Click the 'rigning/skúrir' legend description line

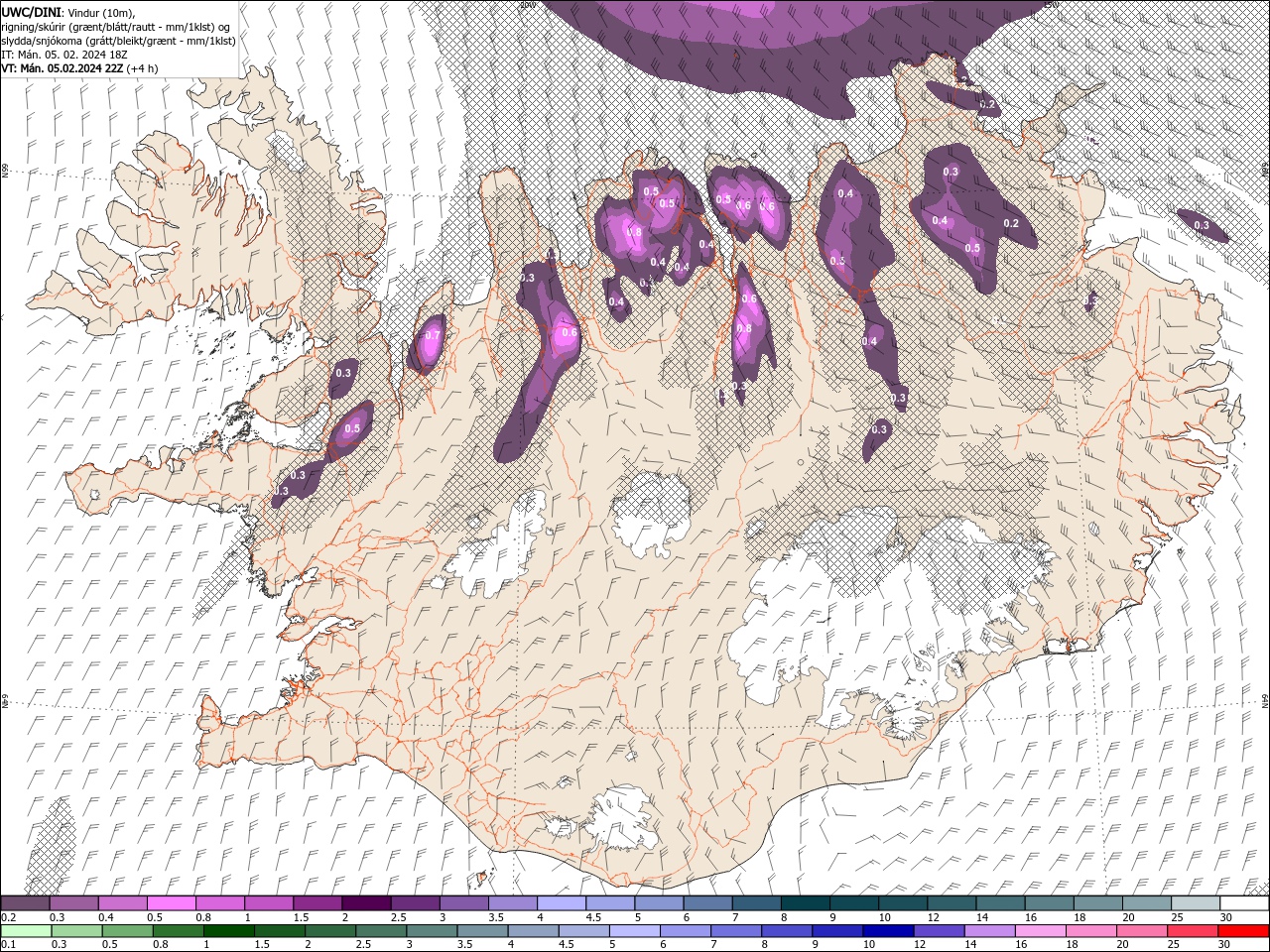116,26
